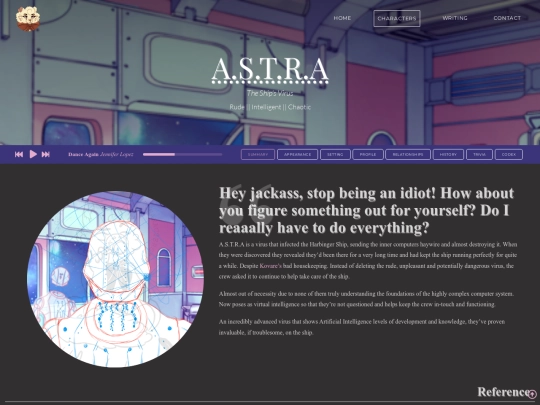Skip to next music track
Screen dimensions: 540x405
(x=45, y=154)
